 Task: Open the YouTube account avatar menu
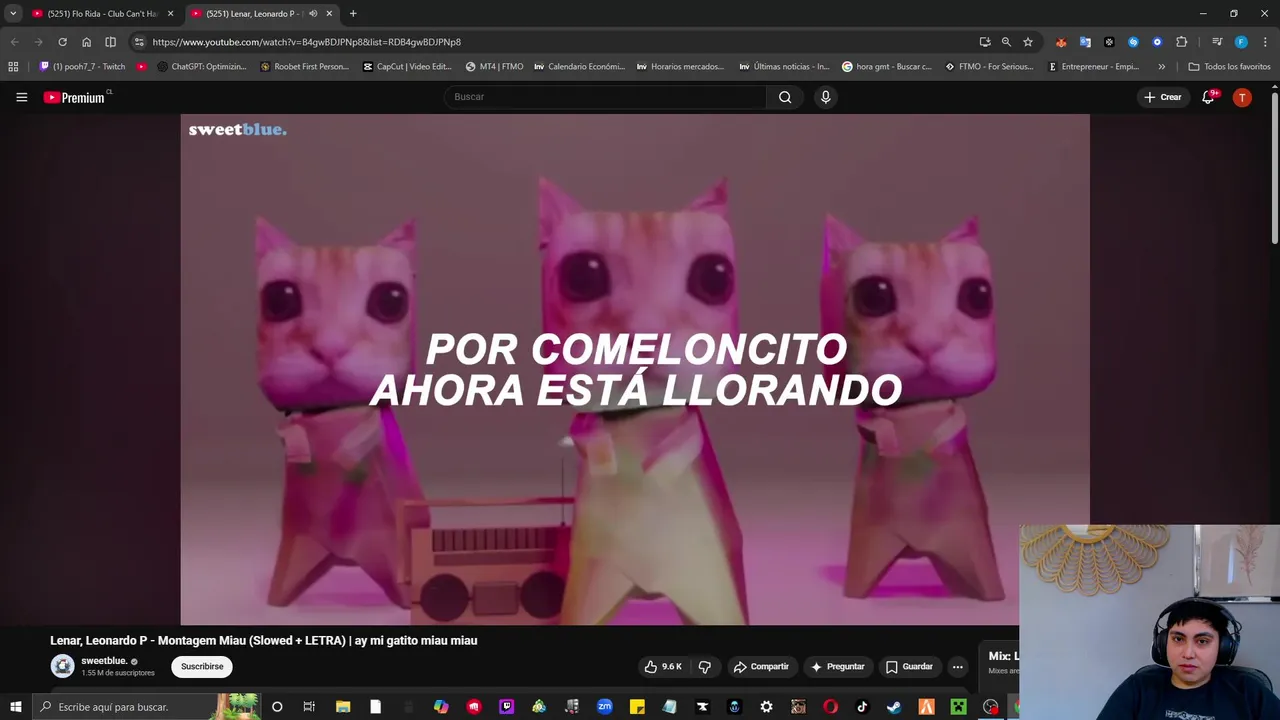1242,97
